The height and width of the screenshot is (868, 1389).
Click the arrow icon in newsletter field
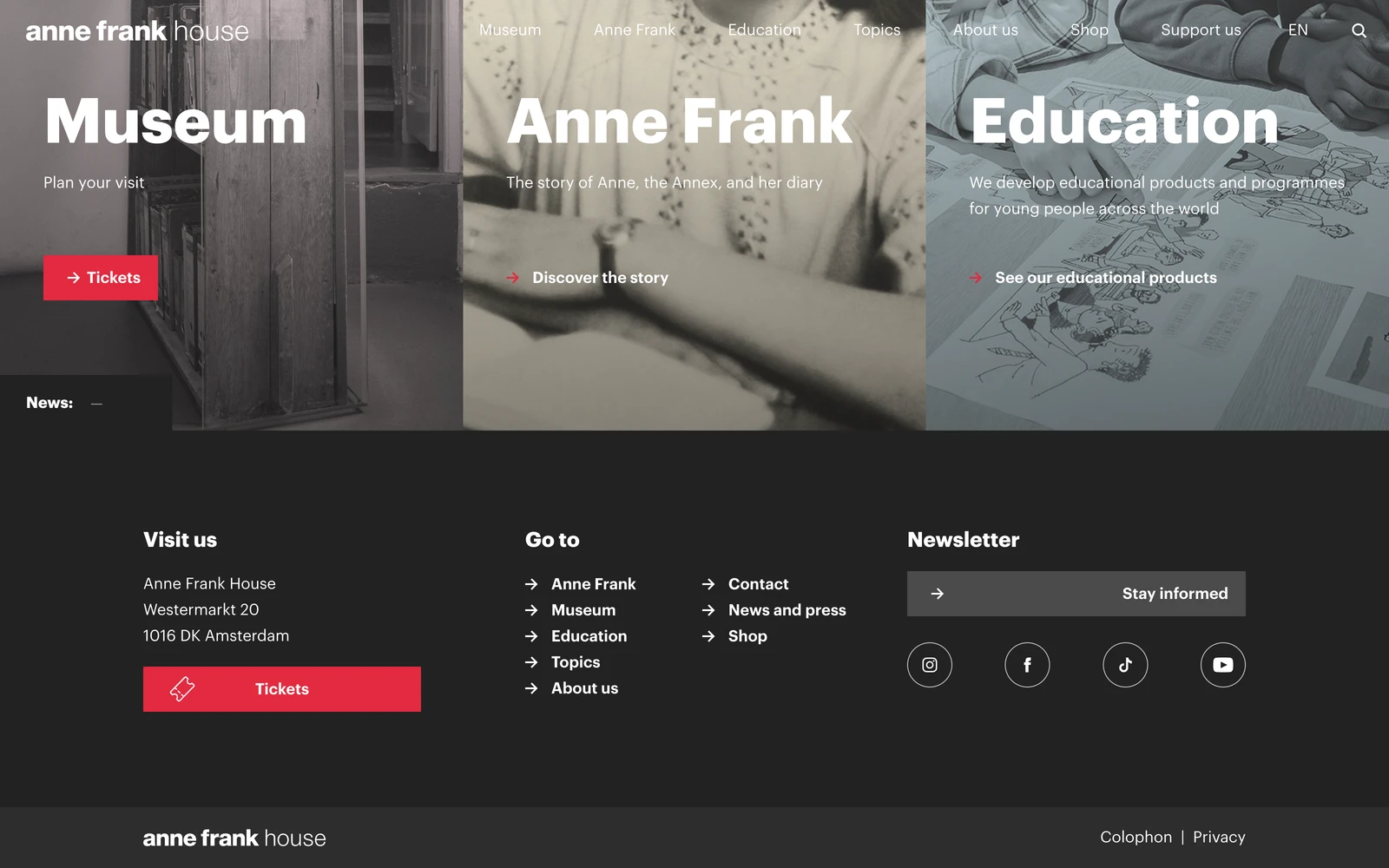(x=938, y=594)
